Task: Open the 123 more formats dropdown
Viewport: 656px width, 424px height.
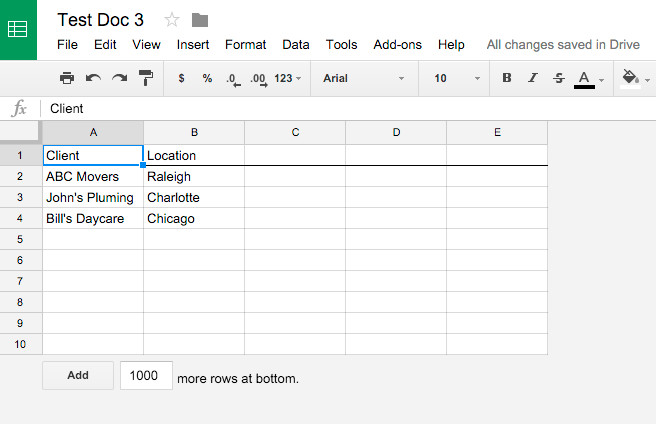Action: coord(287,78)
